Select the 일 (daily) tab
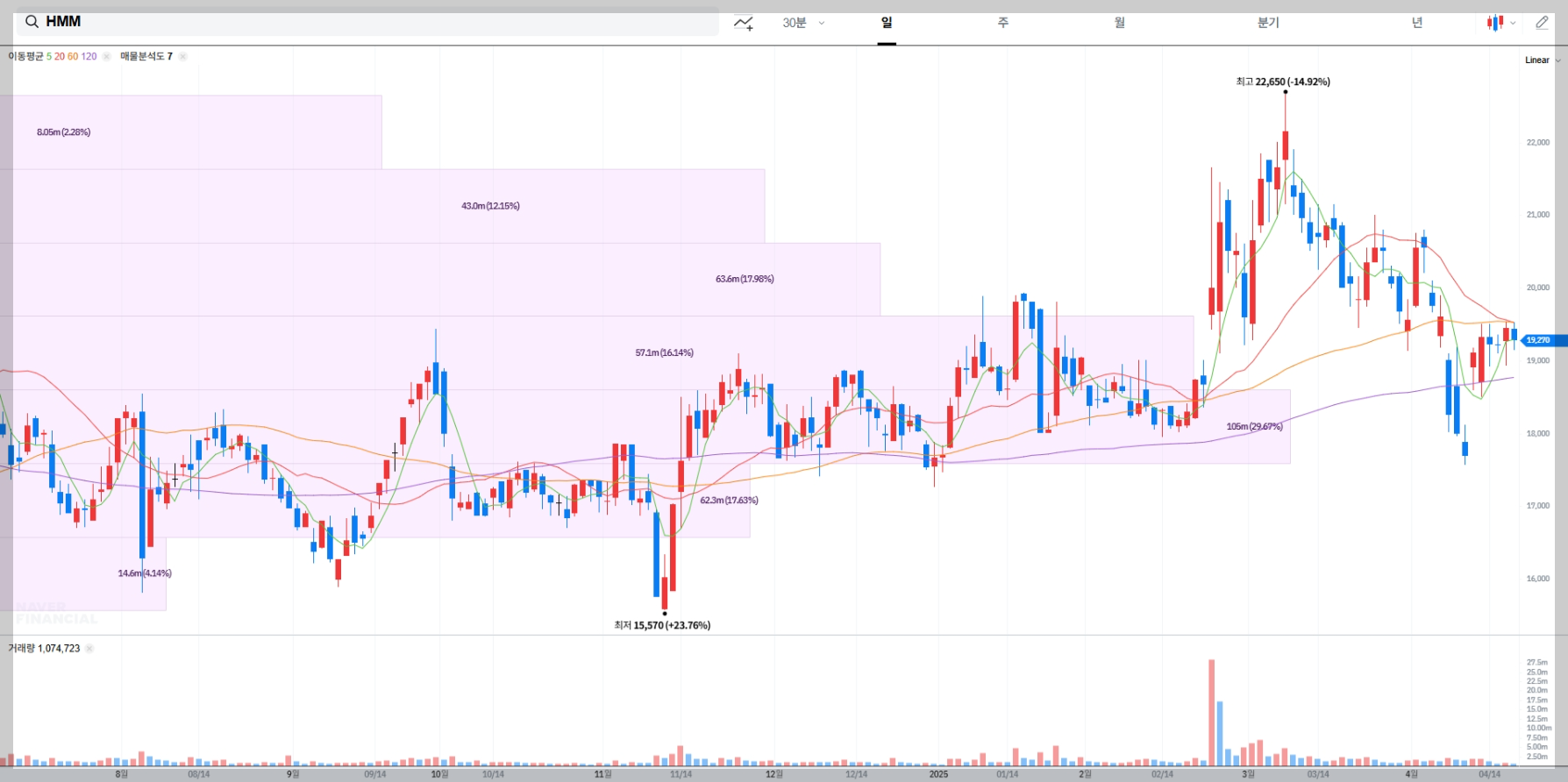 click(x=887, y=23)
